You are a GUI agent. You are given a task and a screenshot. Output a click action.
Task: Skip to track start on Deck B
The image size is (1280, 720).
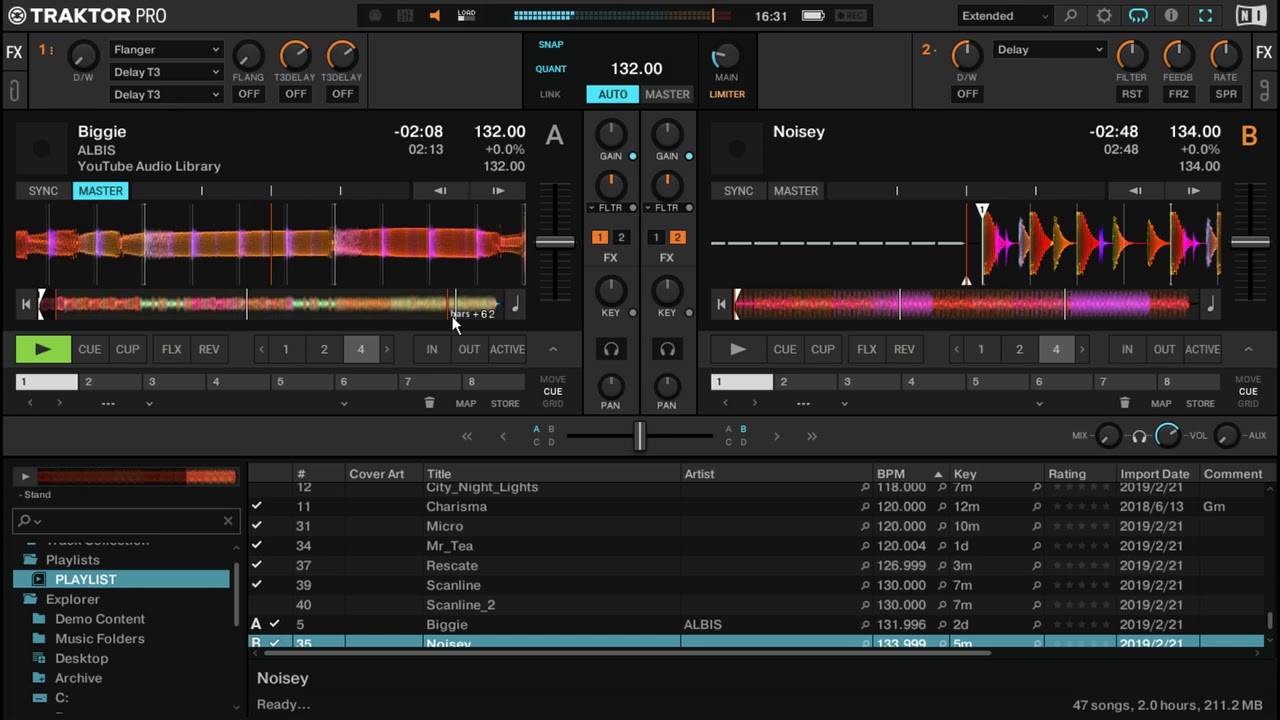721,304
